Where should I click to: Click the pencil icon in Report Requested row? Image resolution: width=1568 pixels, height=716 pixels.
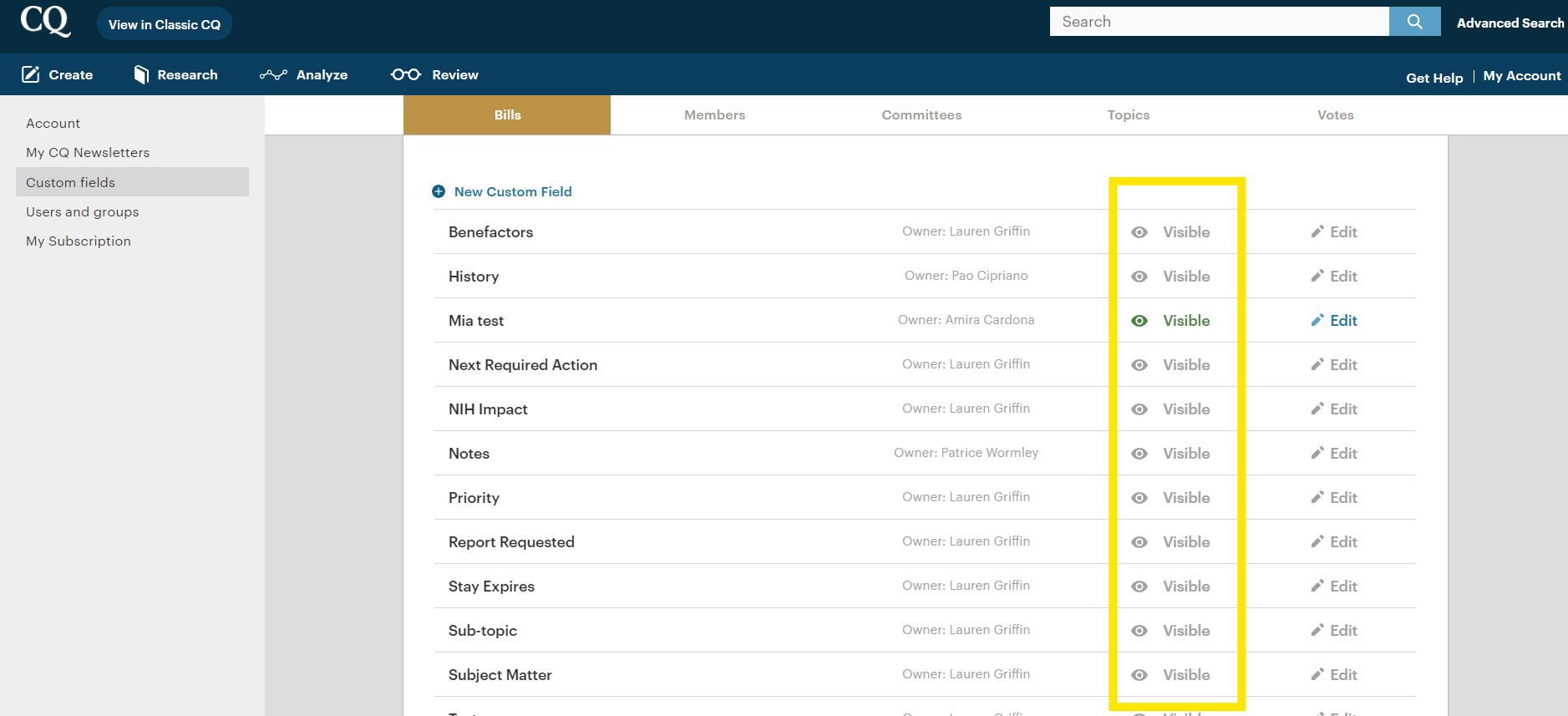(1317, 541)
